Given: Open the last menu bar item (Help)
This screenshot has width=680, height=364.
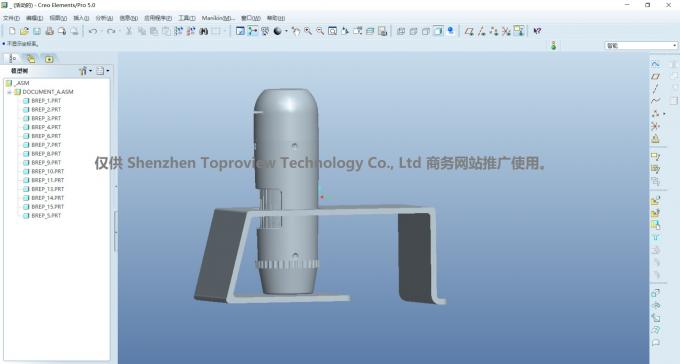Looking at the screenshot, I should pyautogui.click(x=276, y=18).
